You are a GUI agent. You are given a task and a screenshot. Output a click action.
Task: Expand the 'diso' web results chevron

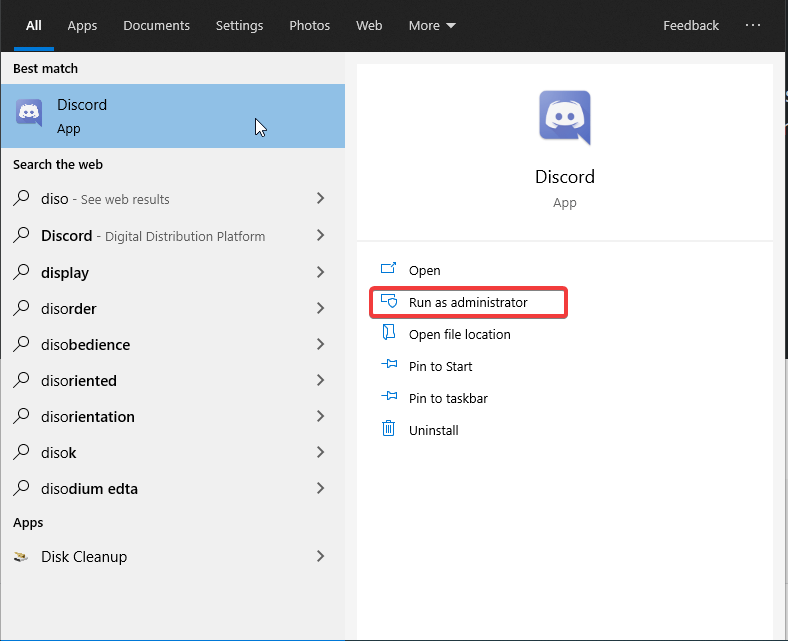point(321,198)
